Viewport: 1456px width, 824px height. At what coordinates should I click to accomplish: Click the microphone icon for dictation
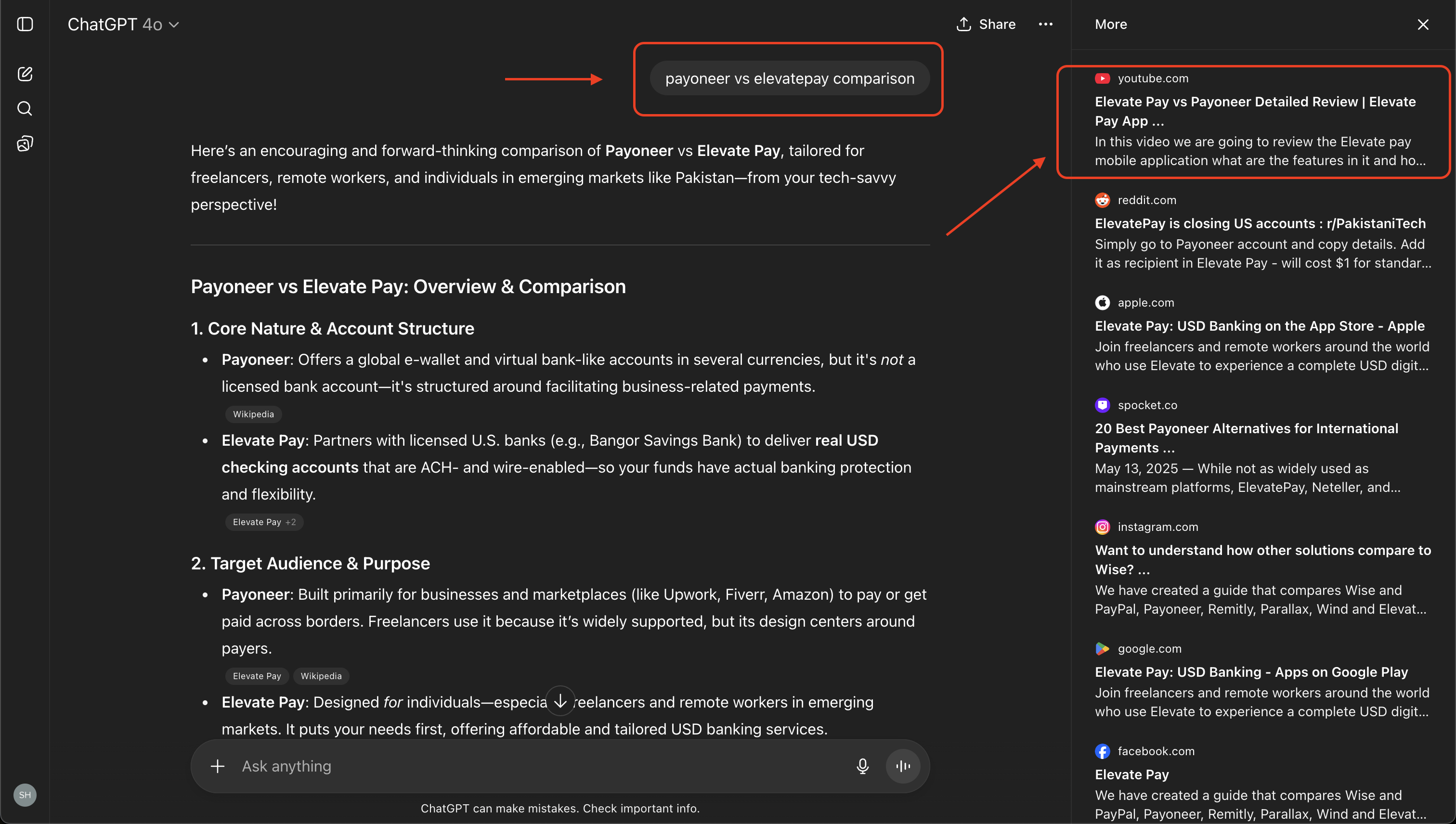(863, 766)
